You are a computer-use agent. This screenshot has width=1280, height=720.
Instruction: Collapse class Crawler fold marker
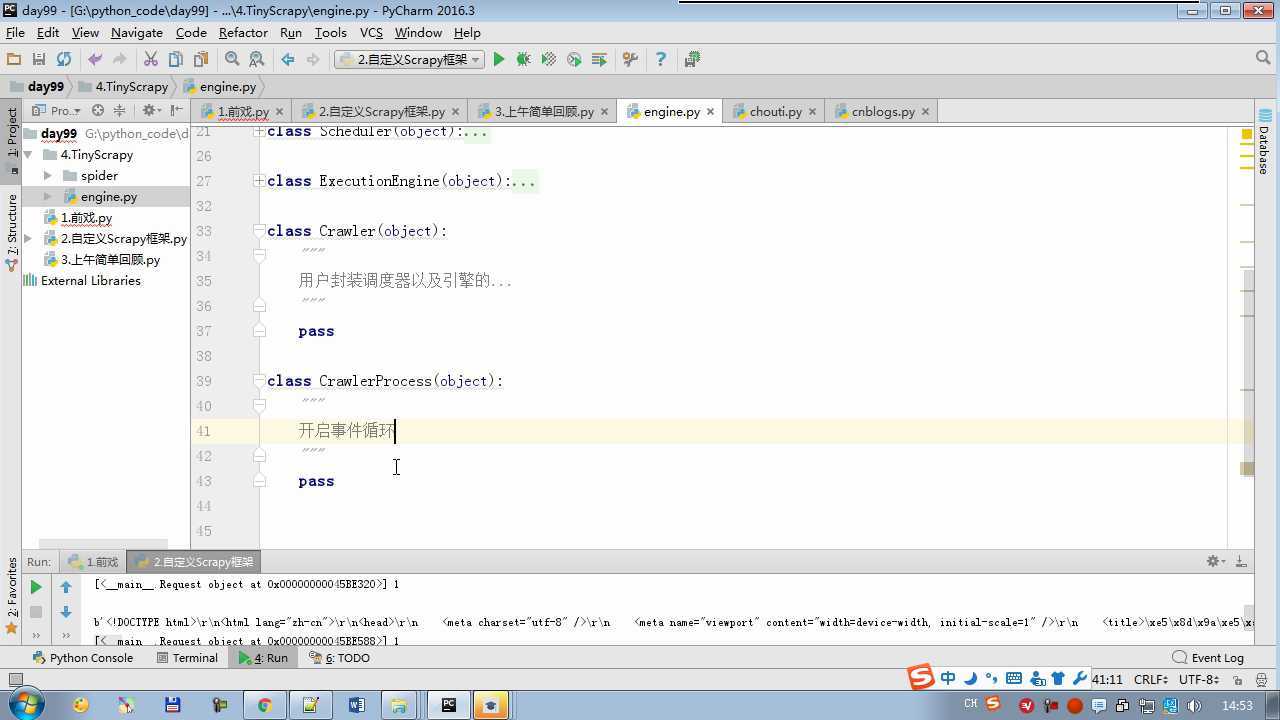click(259, 231)
